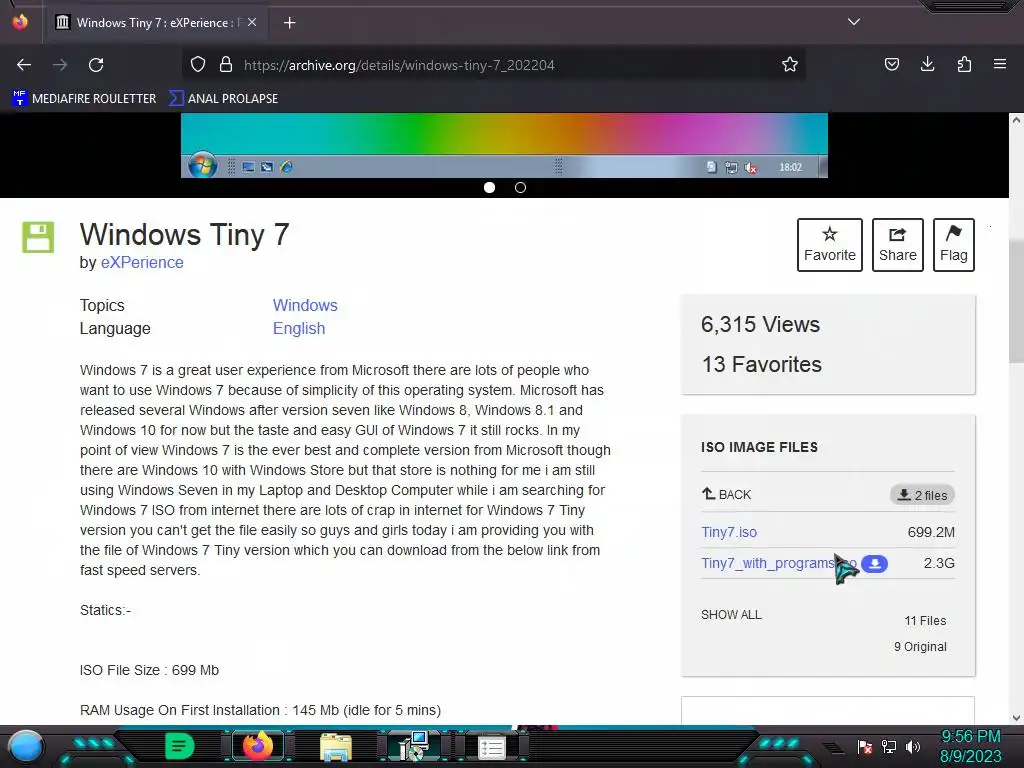Click the scrollbar down arrow
1024x768 pixels.
[x=1016, y=718]
